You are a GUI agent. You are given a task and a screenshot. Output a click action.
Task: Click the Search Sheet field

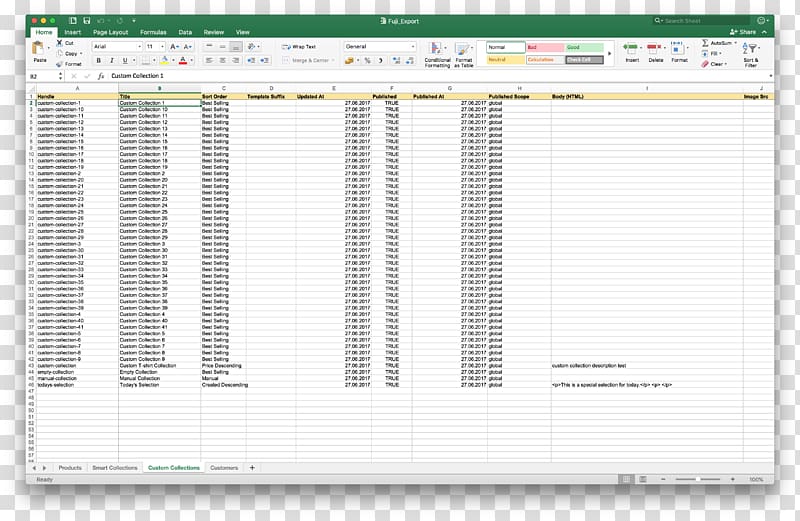(702, 21)
